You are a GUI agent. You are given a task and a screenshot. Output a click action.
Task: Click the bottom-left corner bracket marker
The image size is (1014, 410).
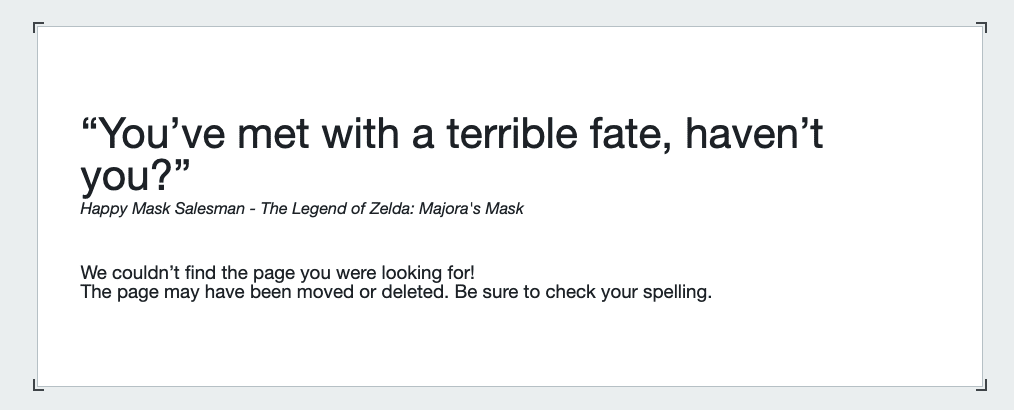click(x=38, y=385)
